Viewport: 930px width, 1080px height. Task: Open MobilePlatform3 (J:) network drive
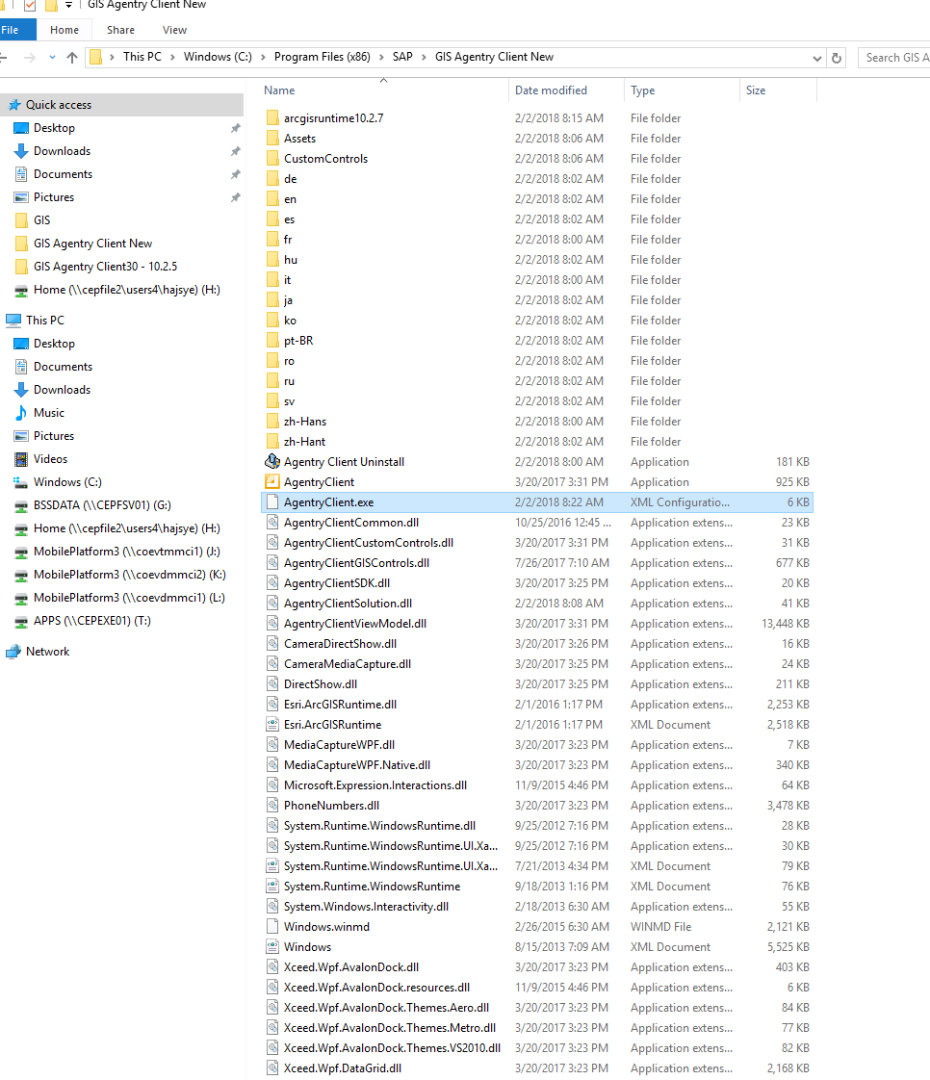click(127, 551)
